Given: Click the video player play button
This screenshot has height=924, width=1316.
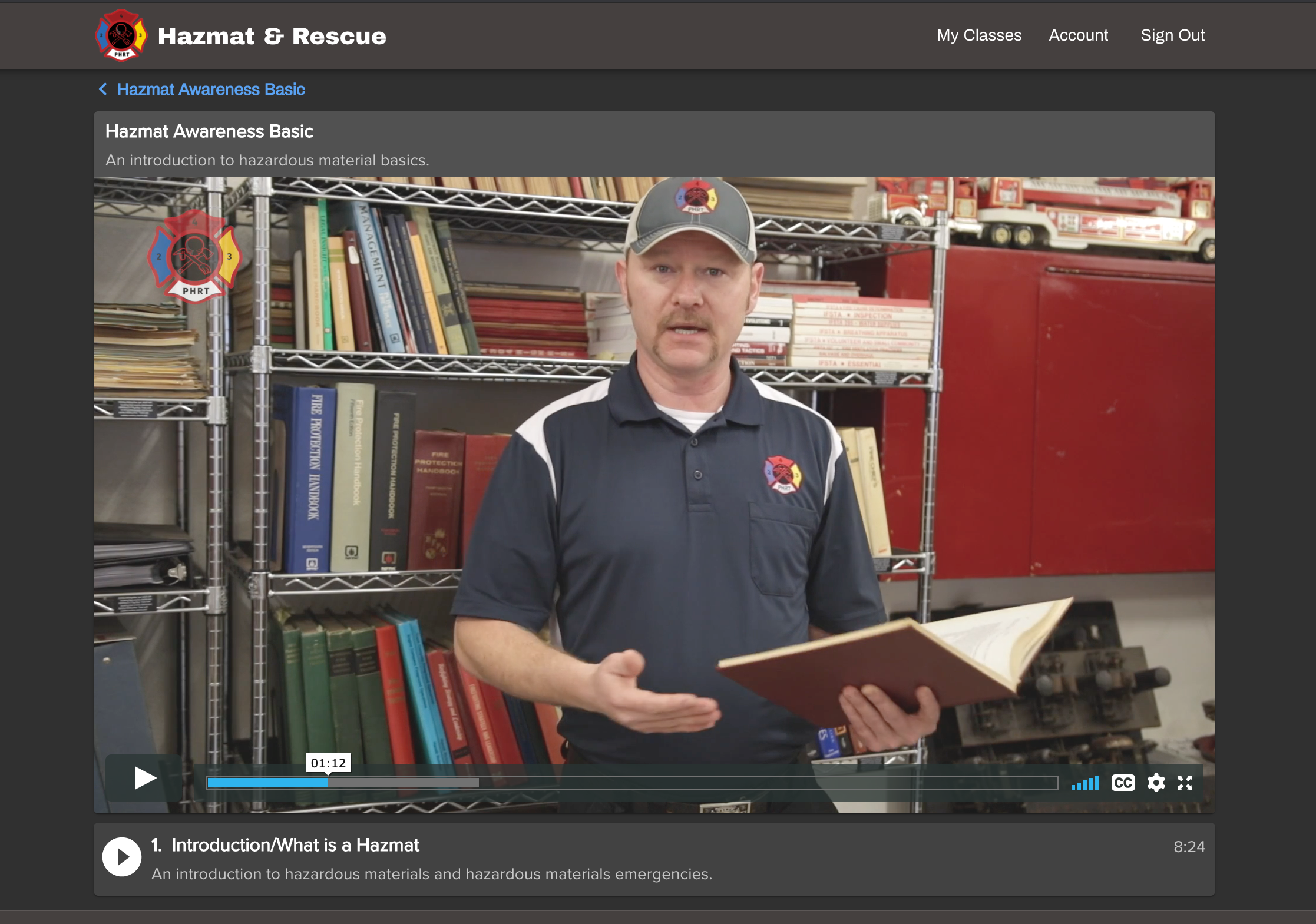Looking at the screenshot, I should coord(144,778).
